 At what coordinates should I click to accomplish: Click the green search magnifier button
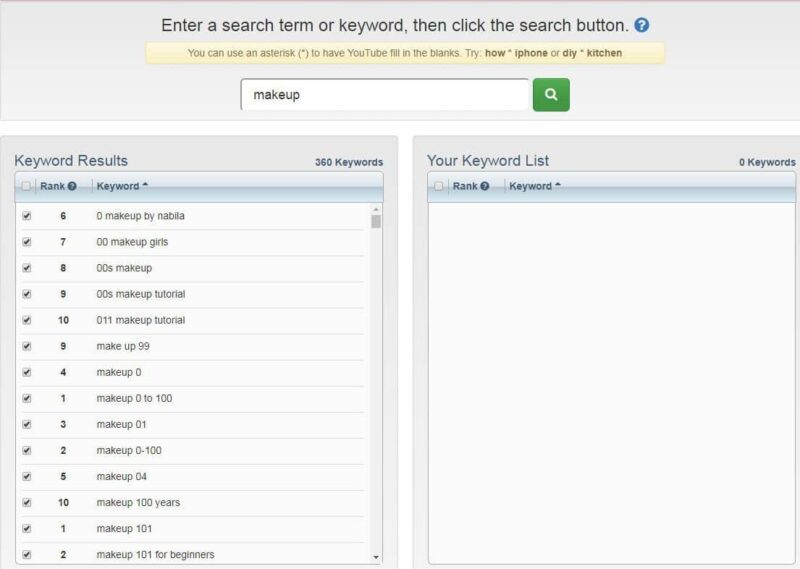tap(551, 94)
